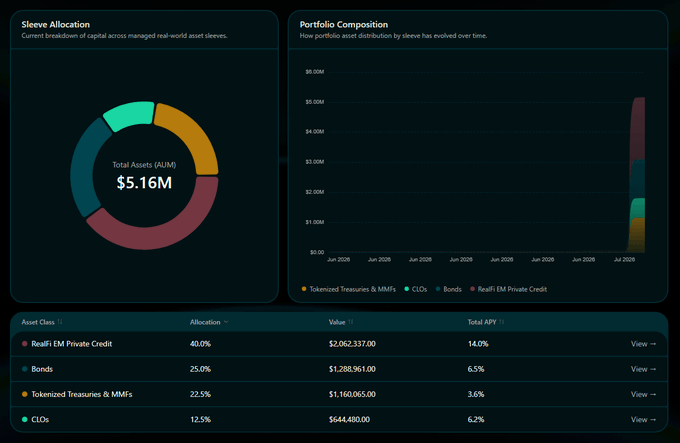The image size is (680, 443).
Task: Click RealFi EM Private Credit legend entry
Action: pyautogui.click(x=508, y=289)
